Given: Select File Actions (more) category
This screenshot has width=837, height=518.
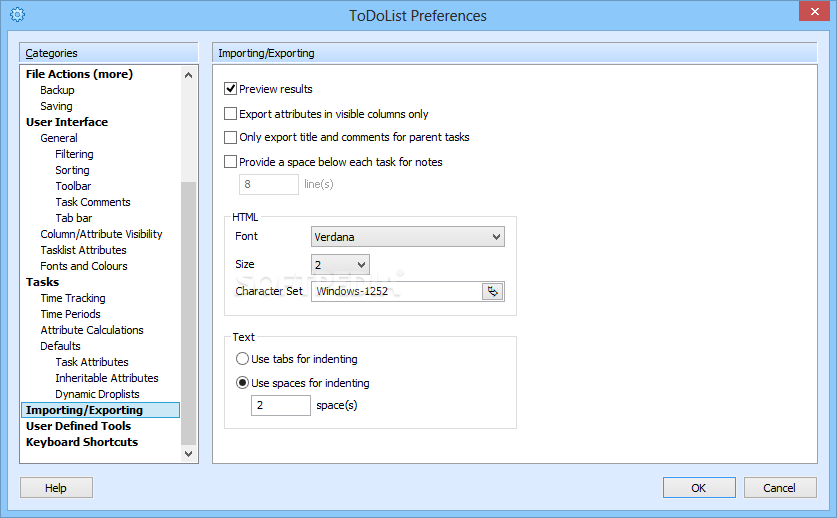Looking at the screenshot, I should tap(80, 74).
